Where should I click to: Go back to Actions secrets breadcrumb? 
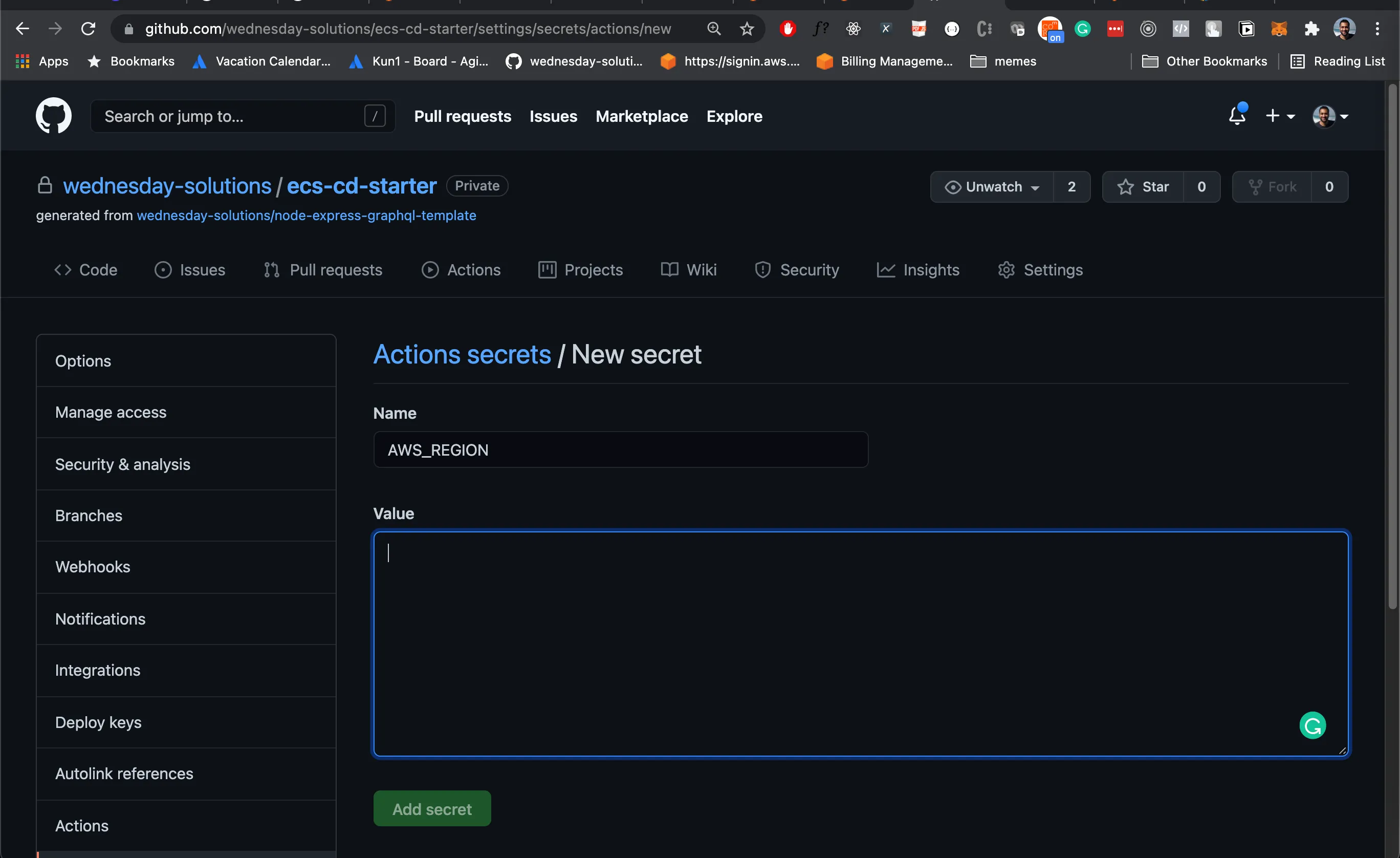(462, 354)
